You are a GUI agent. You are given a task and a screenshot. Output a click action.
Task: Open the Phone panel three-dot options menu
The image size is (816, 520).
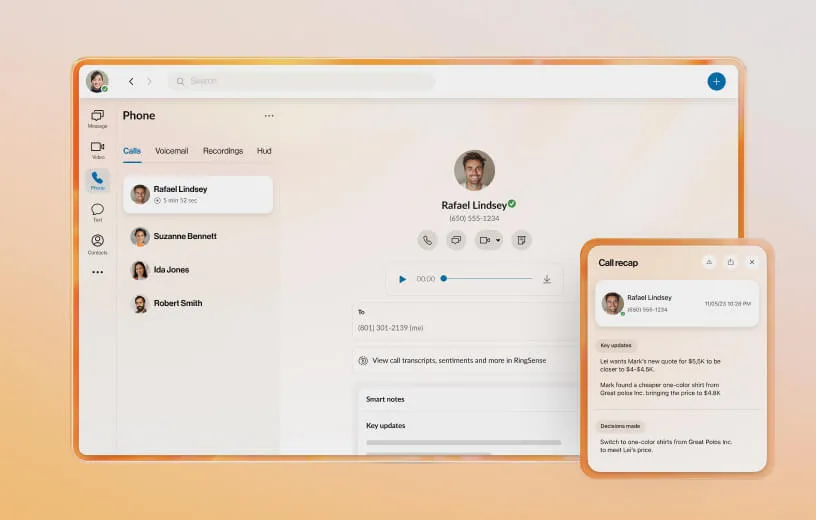(268, 116)
